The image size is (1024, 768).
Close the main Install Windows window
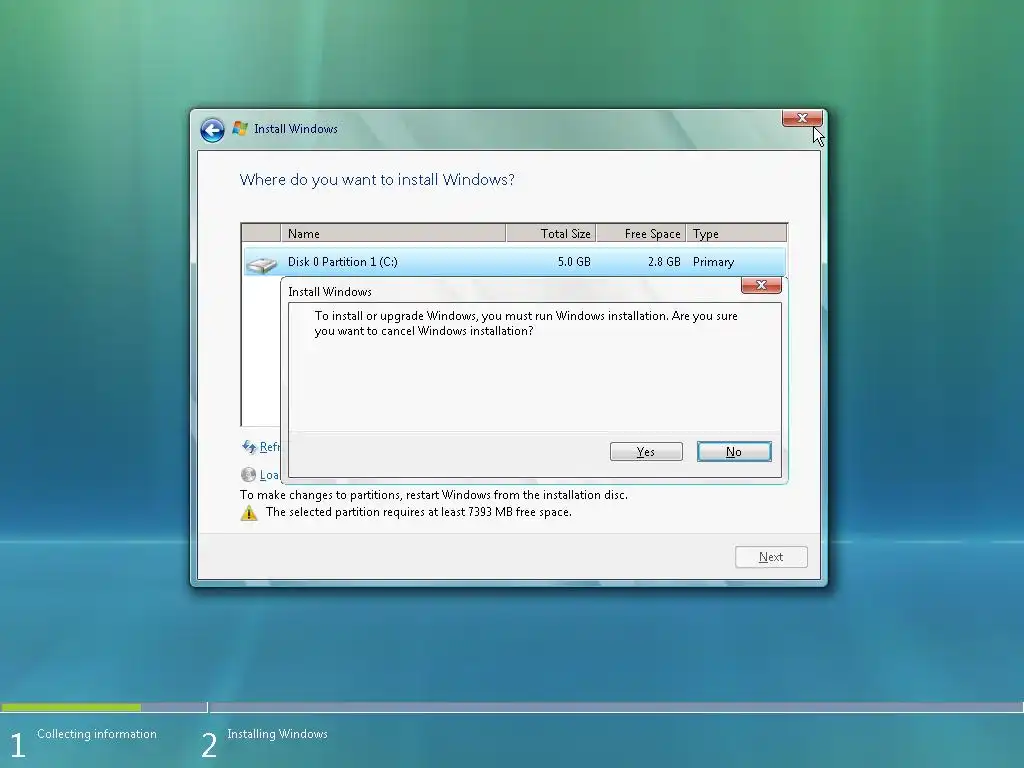(802, 118)
